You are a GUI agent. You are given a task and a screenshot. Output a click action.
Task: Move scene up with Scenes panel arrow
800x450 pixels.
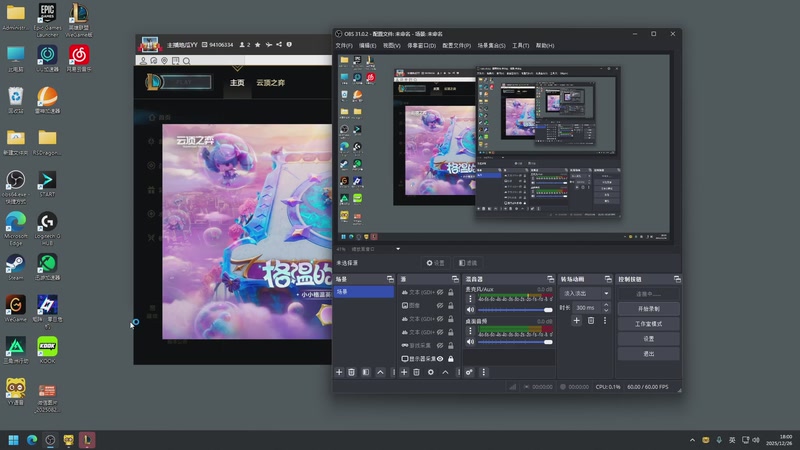point(380,372)
